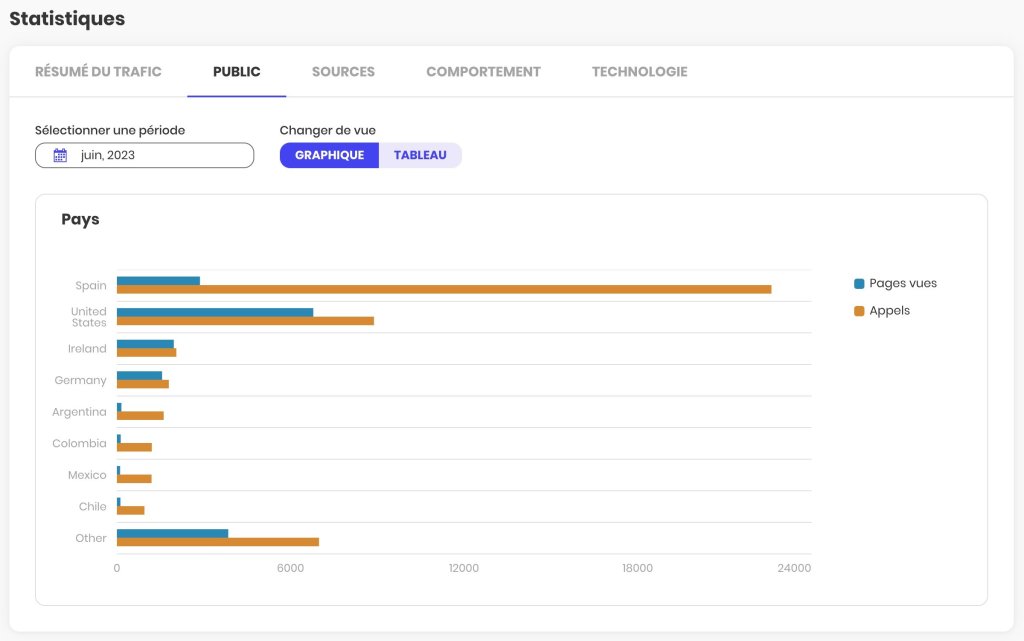Click the Argentina orange Appels bar
The width and height of the screenshot is (1024, 641).
(x=140, y=416)
